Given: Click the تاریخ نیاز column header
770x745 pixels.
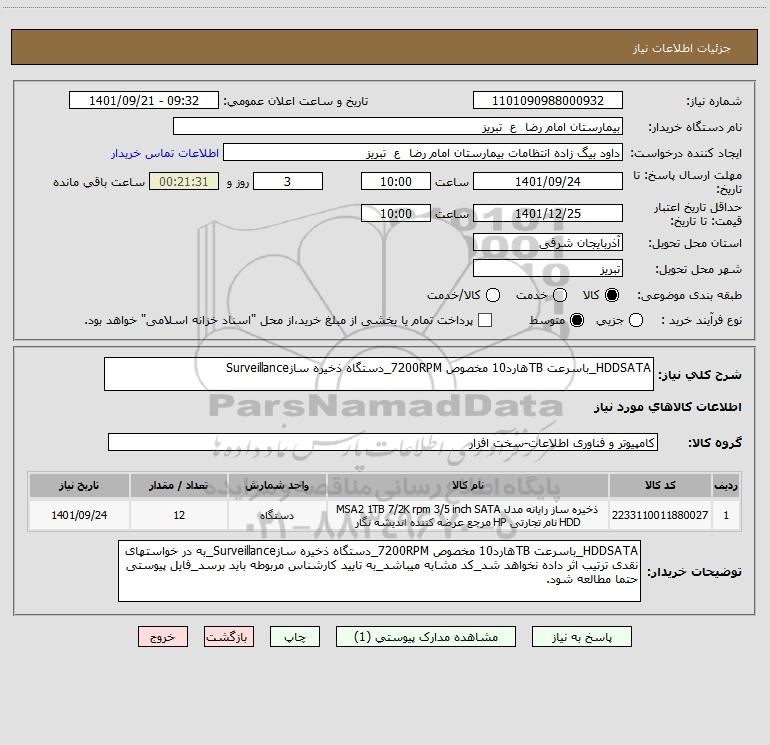Looking at the screenshot, I should (x=79, y=485).
